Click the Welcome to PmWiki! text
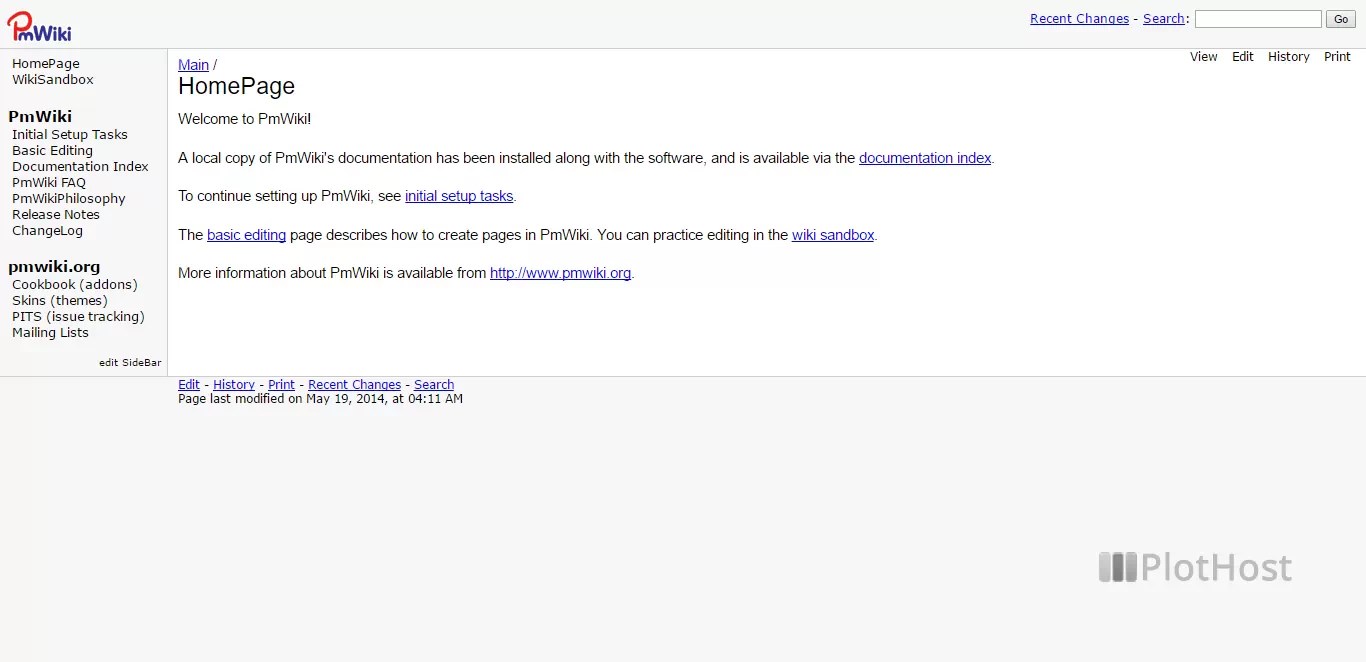This screenshot has width=1366, height=662. click(244, 119)
